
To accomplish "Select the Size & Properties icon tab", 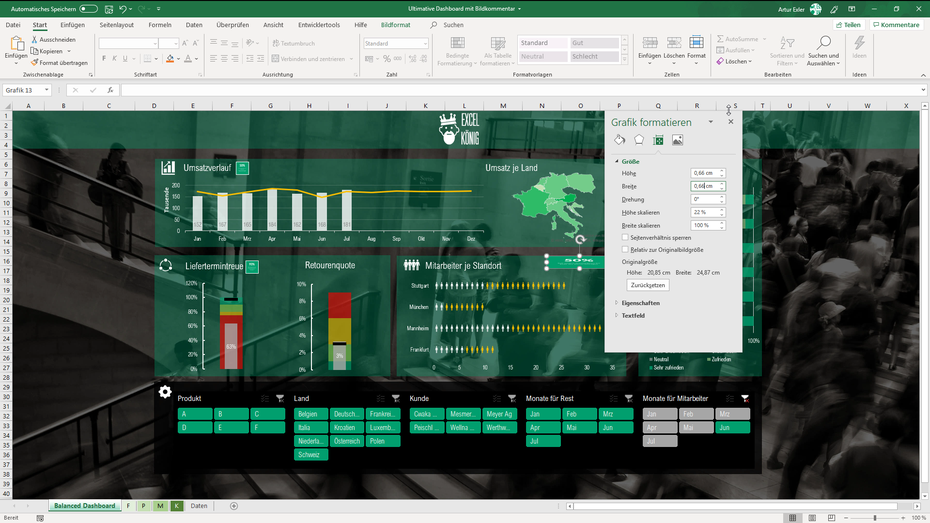I will [658, 140].
